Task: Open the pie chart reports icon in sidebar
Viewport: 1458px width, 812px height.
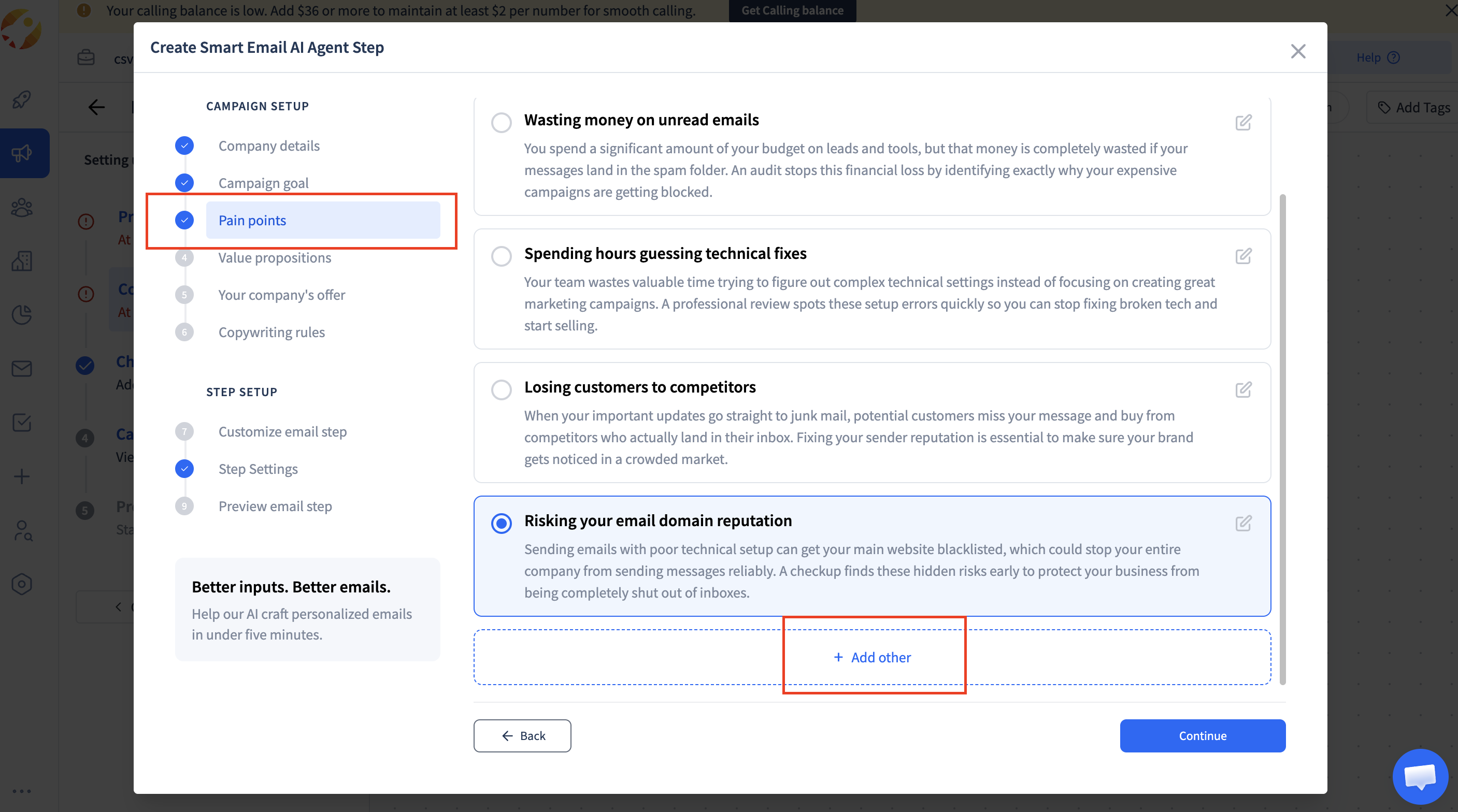Action: point(22,315)
